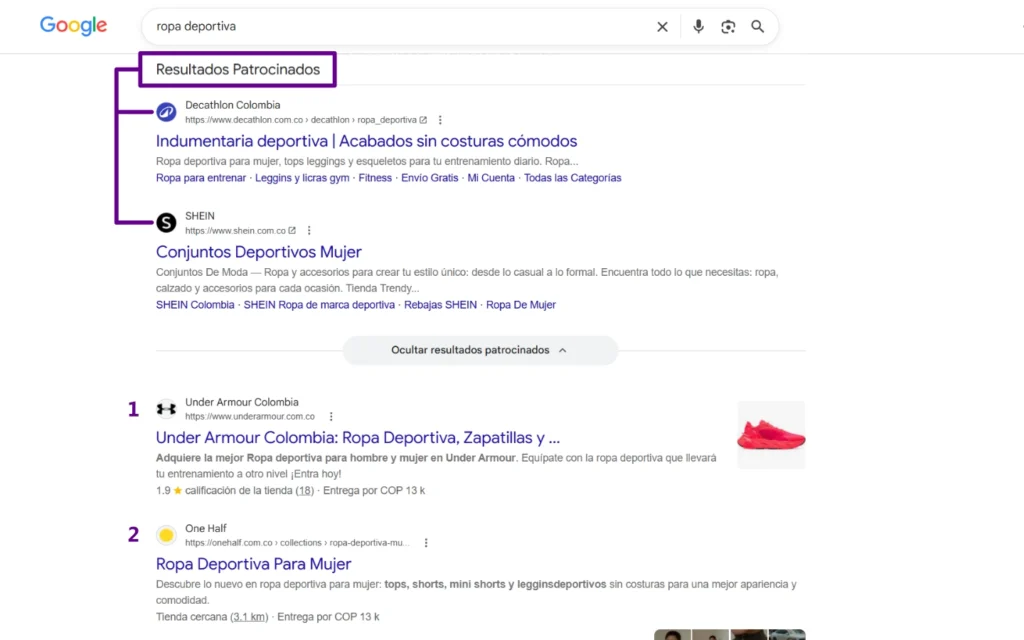Open 'Under Armour Colombia: Ropa Deportiva, Zapatillas y ...'
Image resolution: width=1024 pixels, height=640 pixels.
[x=358, y=438]
